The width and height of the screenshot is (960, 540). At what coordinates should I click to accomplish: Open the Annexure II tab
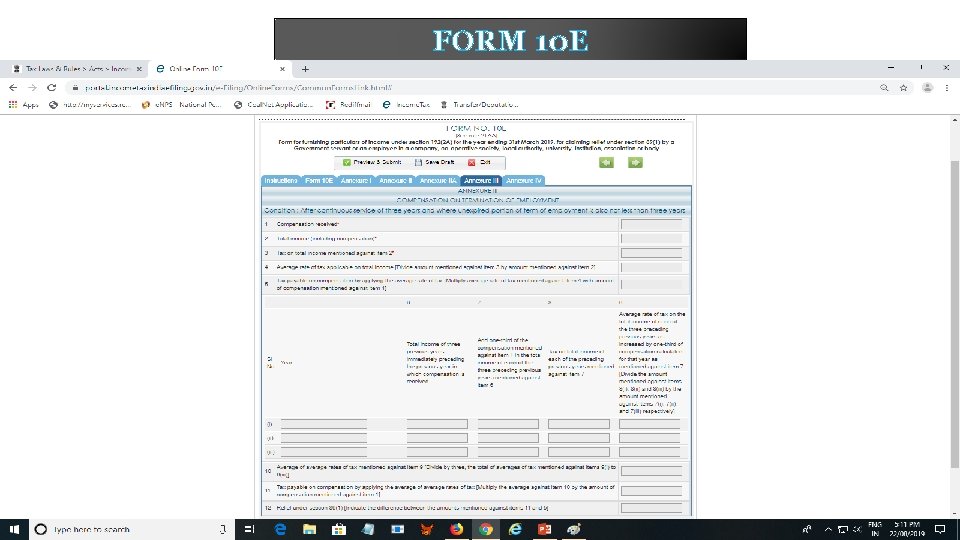point(395,181)
